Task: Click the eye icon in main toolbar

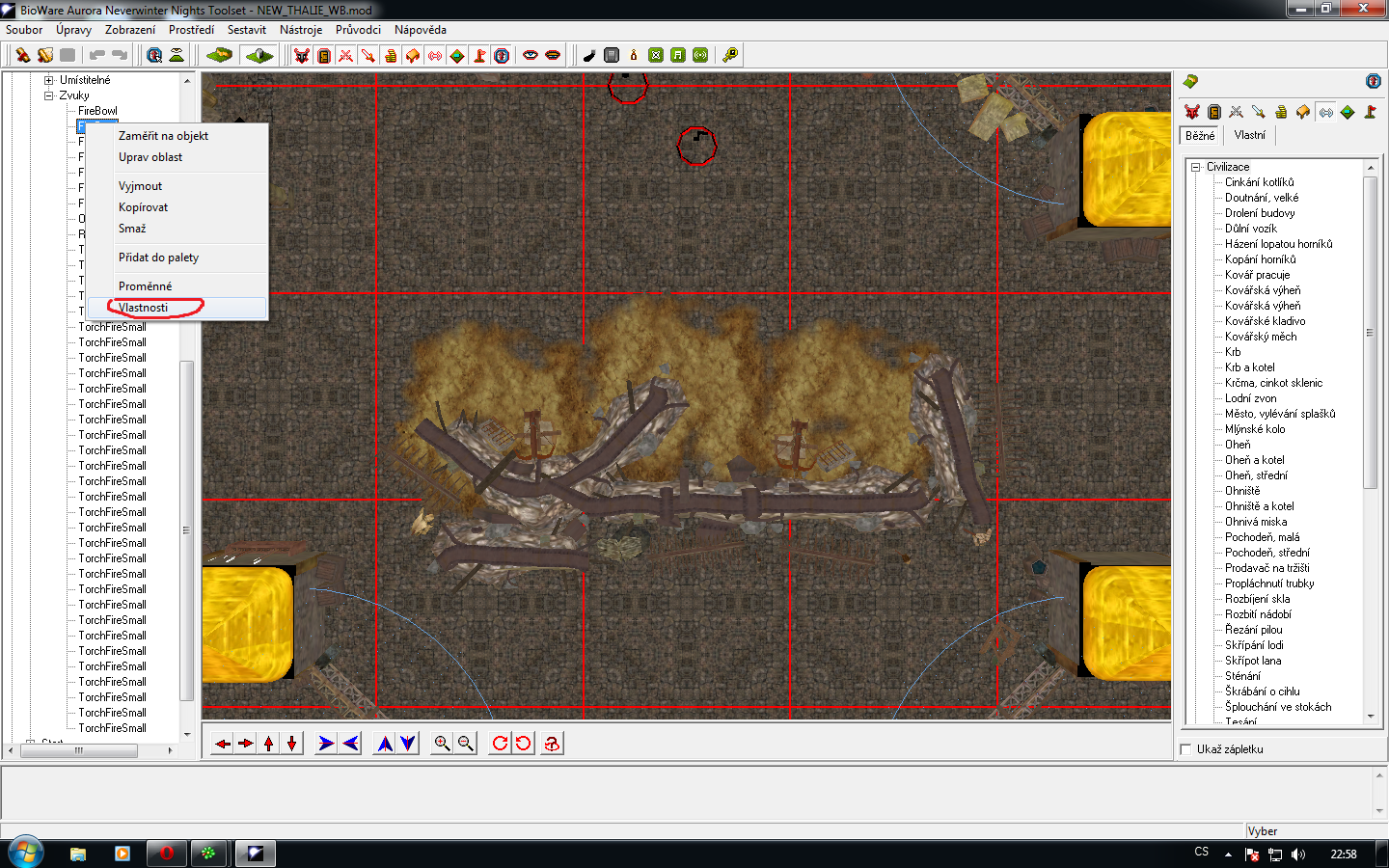Action: (531, 55)
